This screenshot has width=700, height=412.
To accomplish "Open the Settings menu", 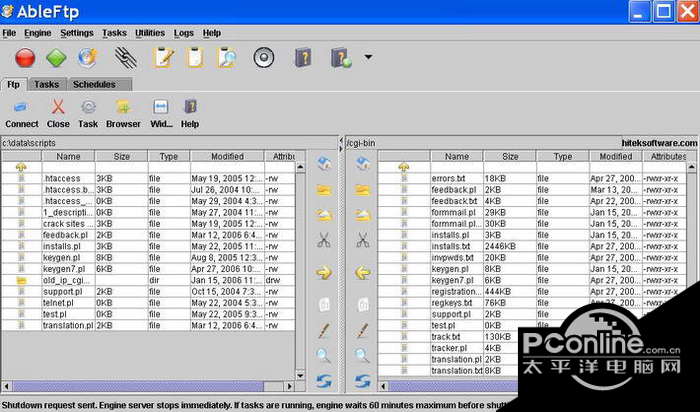I will click(x=77, y=33).
